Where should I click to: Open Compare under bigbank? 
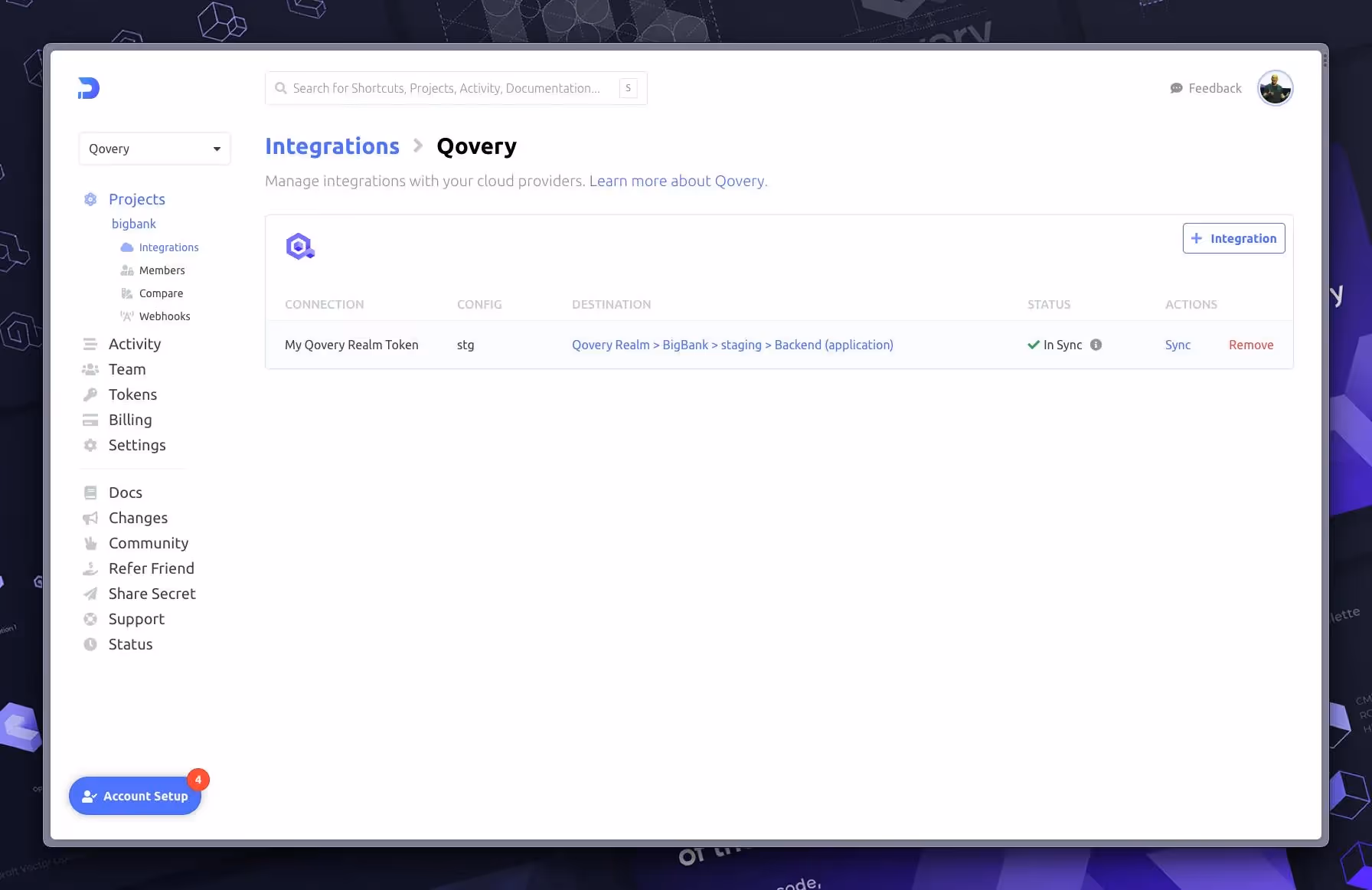click(162, 293)
